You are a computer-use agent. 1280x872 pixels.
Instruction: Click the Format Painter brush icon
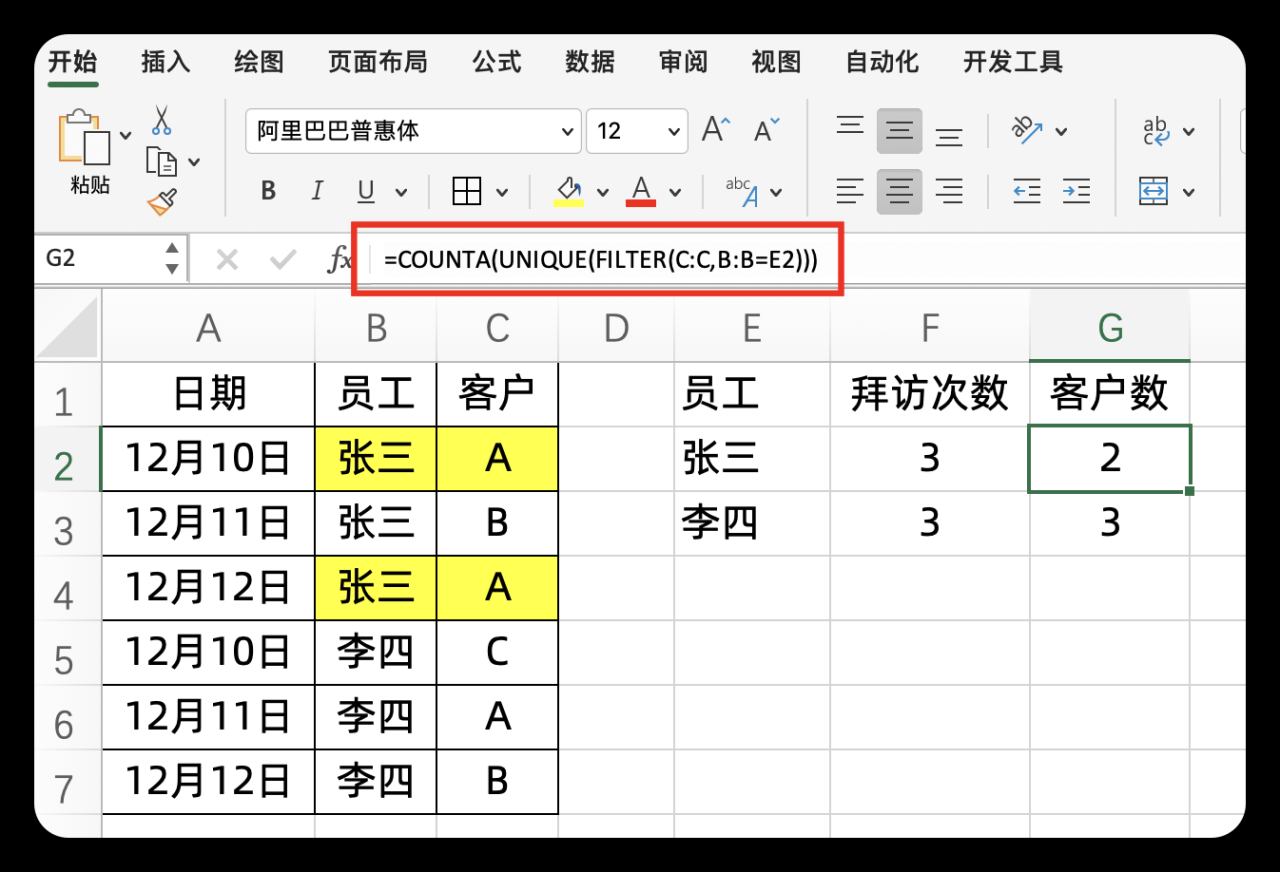coord(161,201)
